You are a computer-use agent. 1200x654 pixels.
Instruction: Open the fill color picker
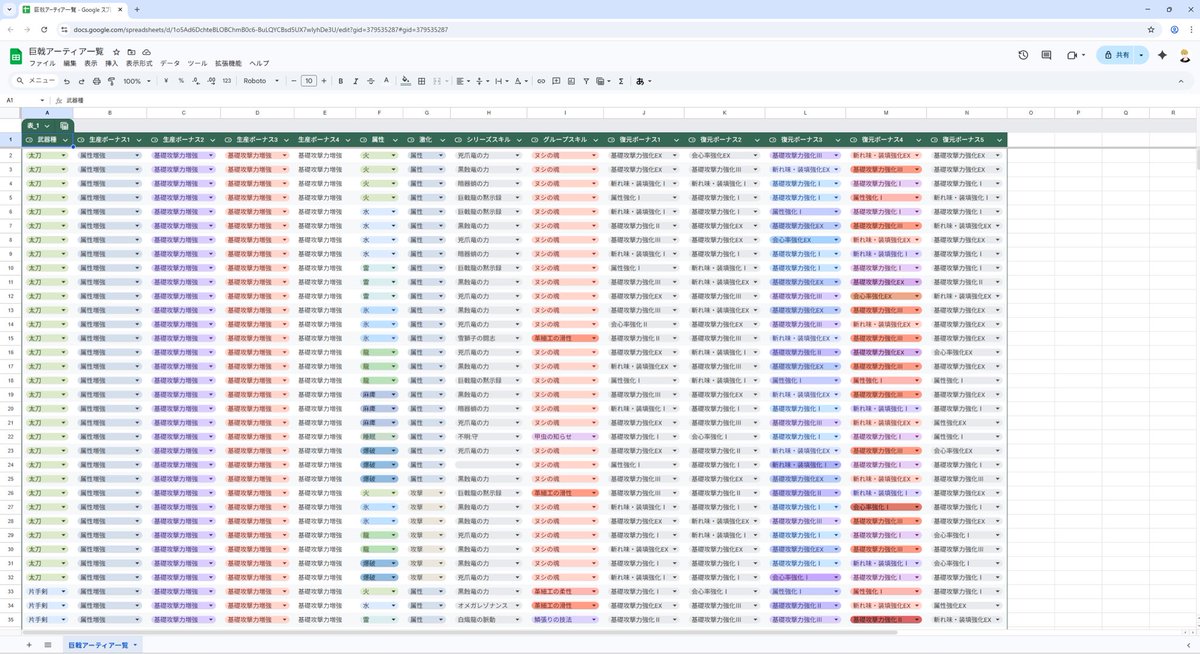click(406, 81)
